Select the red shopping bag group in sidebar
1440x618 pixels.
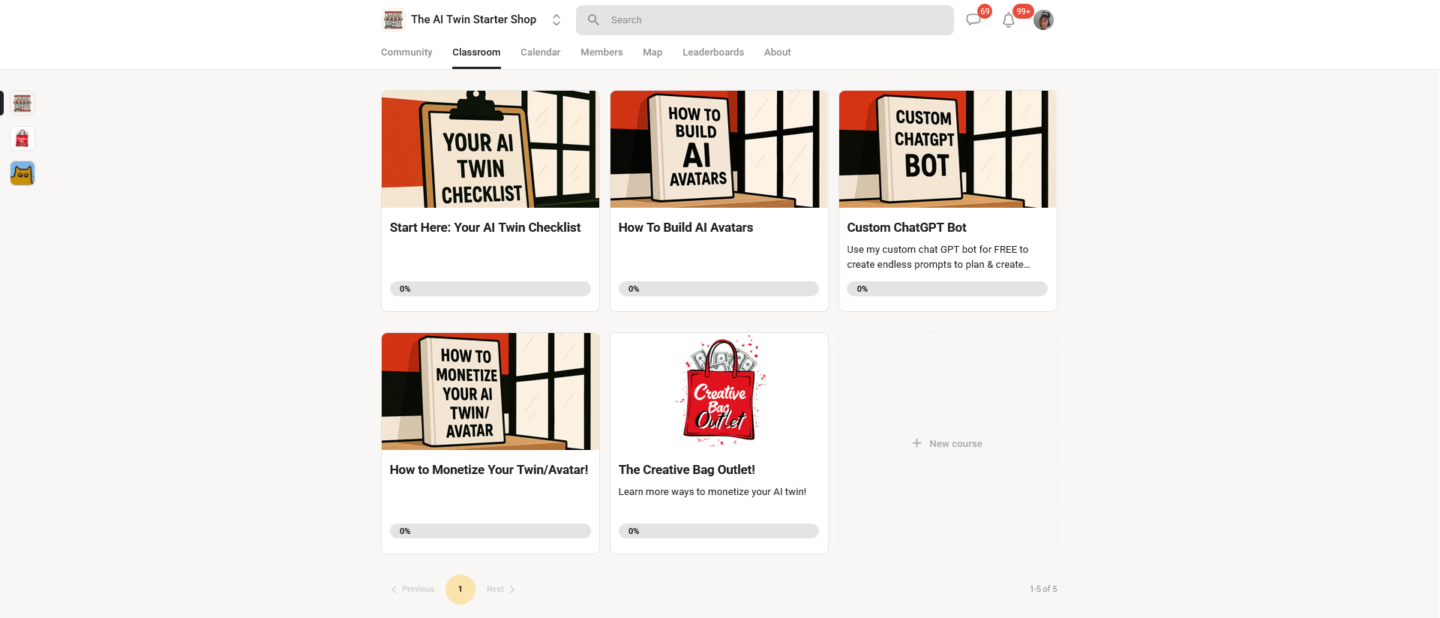pyautogui.click(x=22, y=138)
